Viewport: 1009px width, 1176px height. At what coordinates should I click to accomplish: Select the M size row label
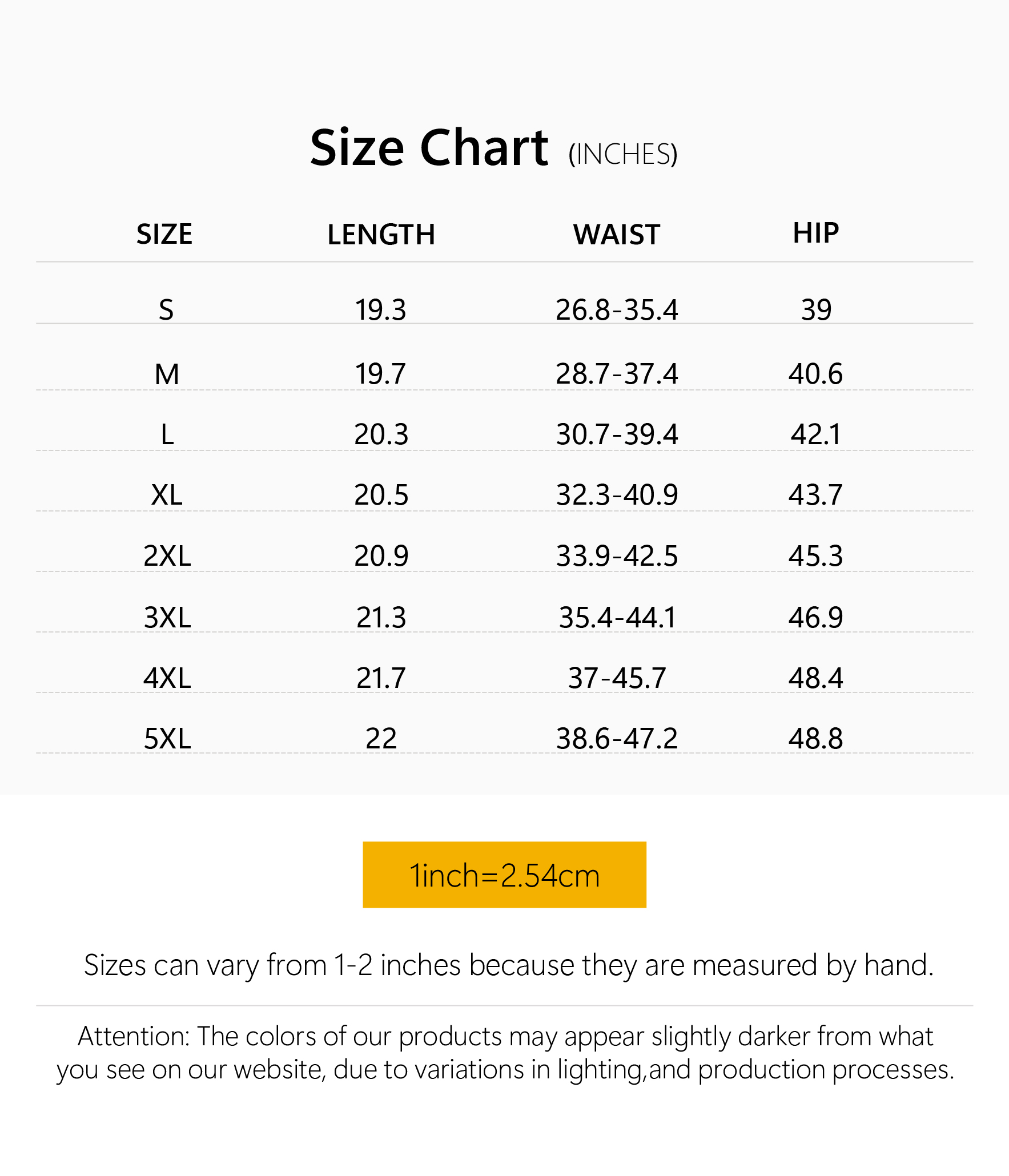click(x=167, y=374)
